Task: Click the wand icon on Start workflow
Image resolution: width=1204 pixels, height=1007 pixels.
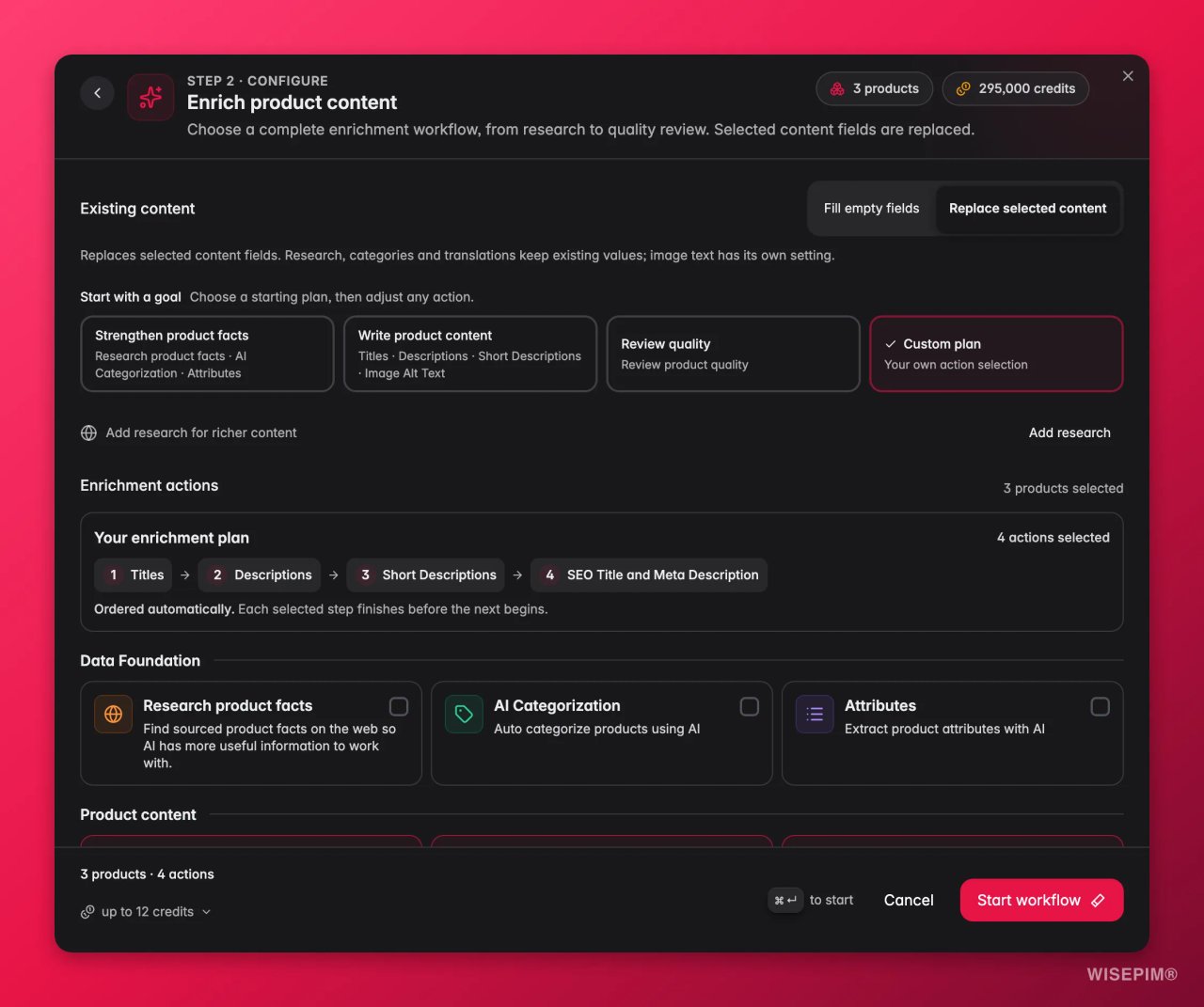Action: point(1098,901)
